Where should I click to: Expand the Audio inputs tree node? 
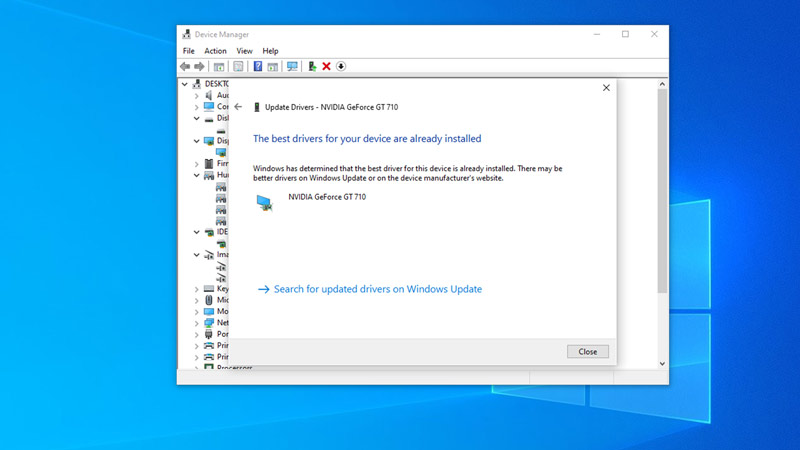(x=196, y=95)
